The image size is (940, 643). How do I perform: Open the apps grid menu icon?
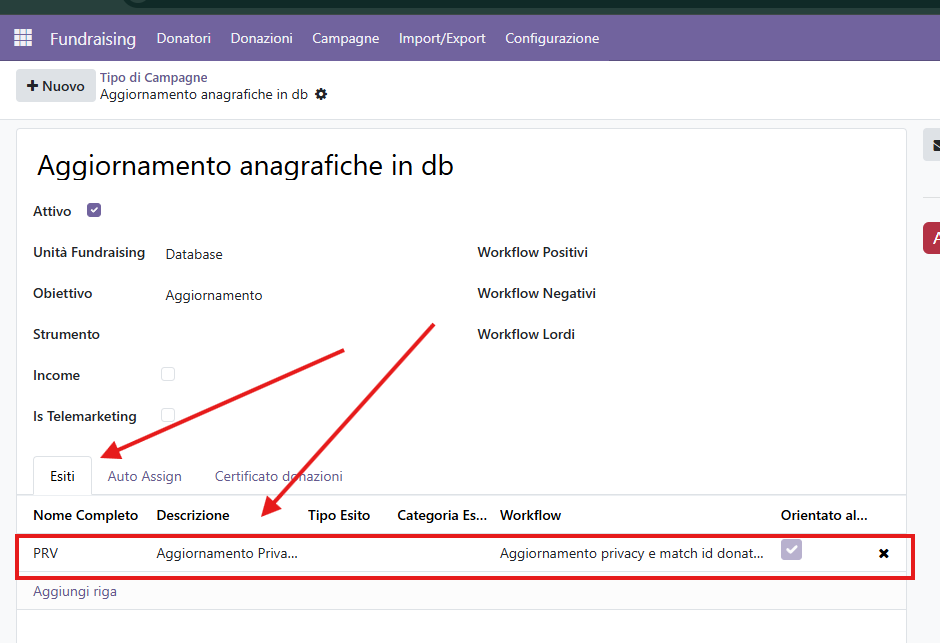23,38
